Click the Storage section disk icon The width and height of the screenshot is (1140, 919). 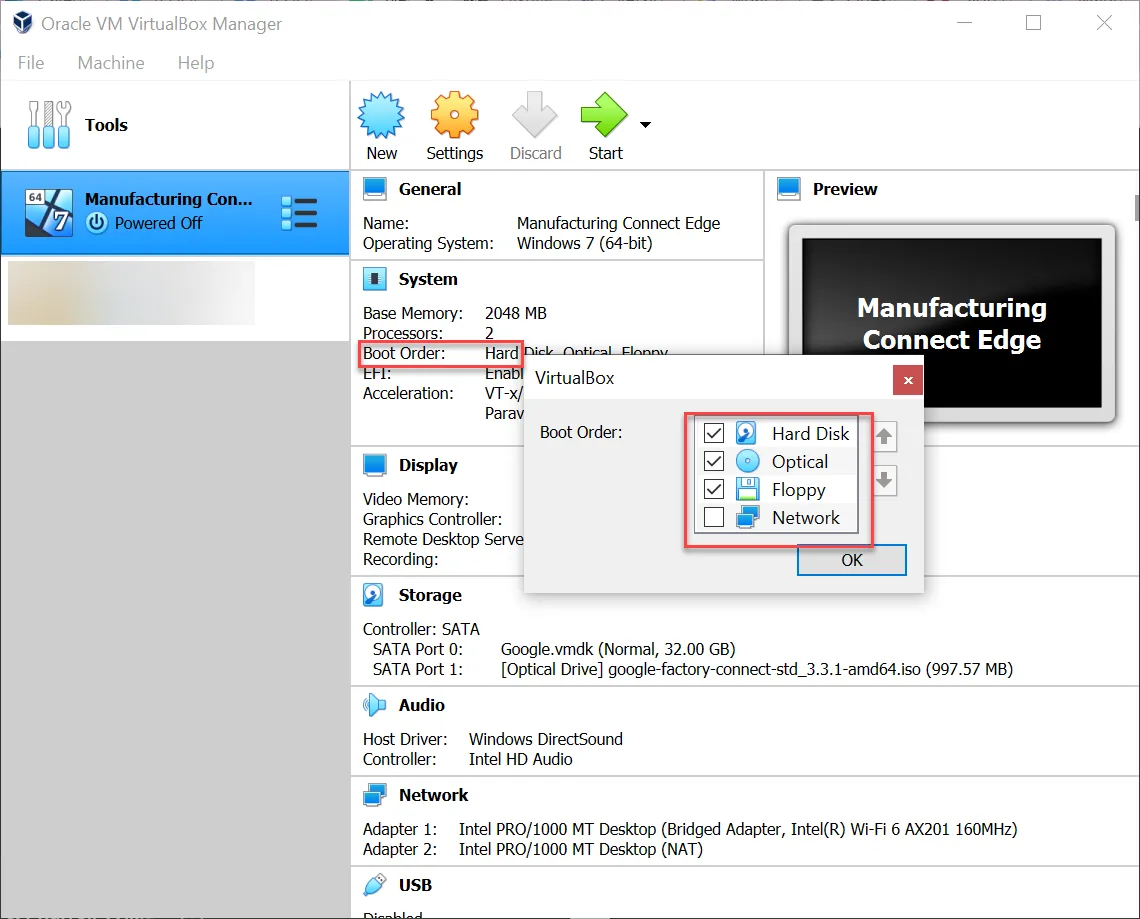[x=373, y=595]
